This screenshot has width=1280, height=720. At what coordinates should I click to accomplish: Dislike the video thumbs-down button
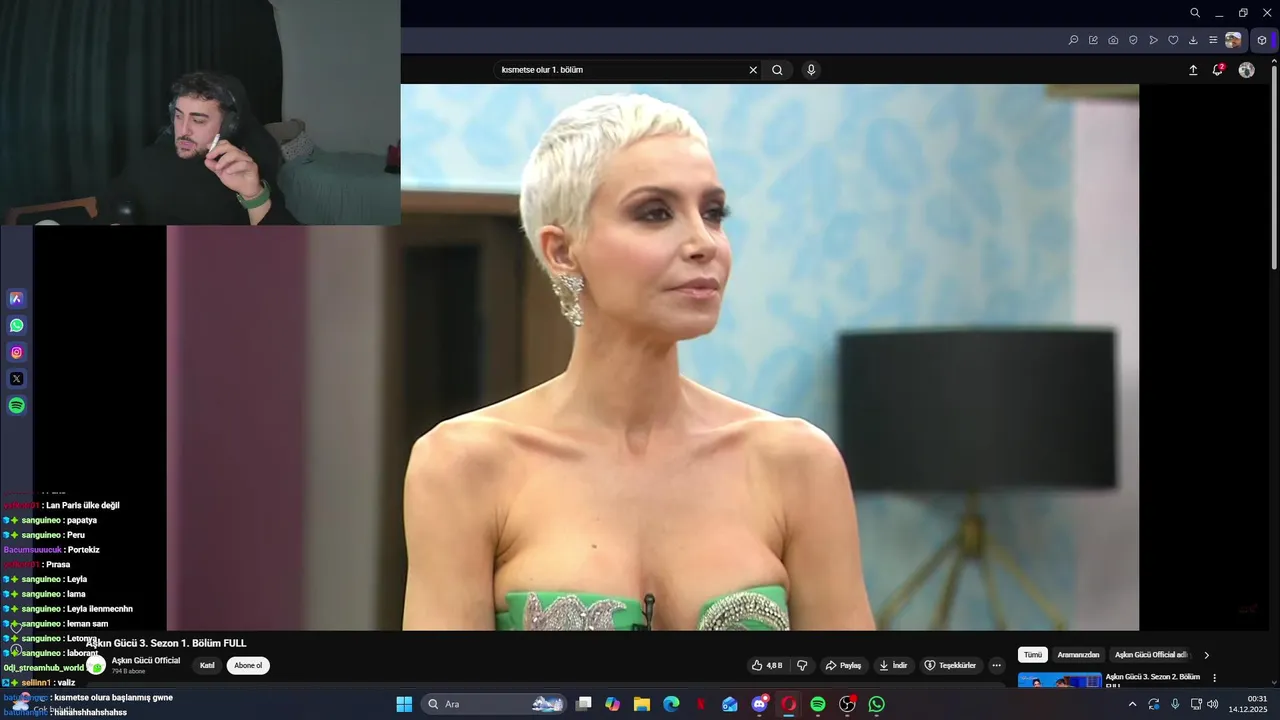[801, 665]
